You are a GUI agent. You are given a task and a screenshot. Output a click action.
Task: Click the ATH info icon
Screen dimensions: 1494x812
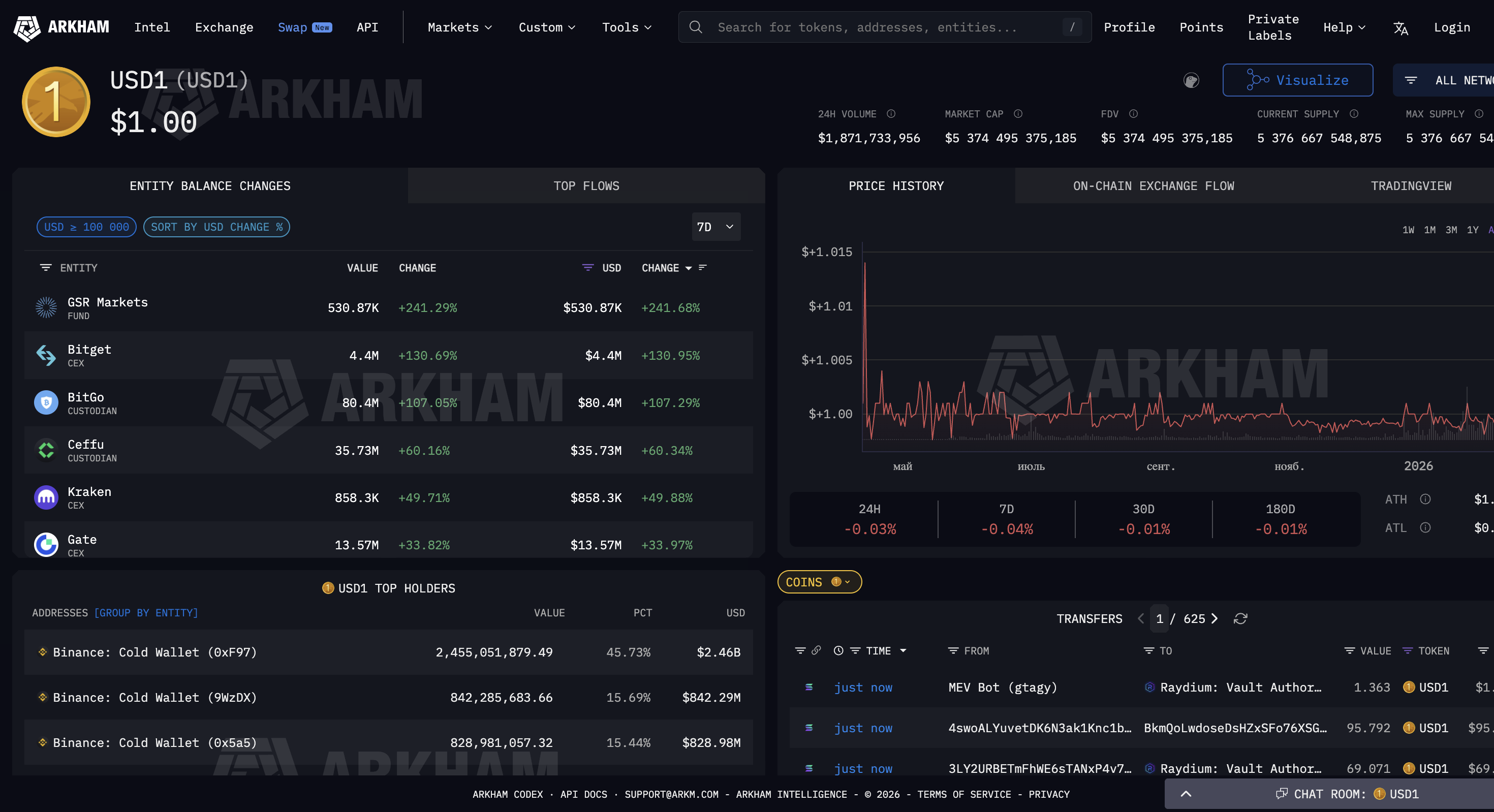(x=1425, y=499)
